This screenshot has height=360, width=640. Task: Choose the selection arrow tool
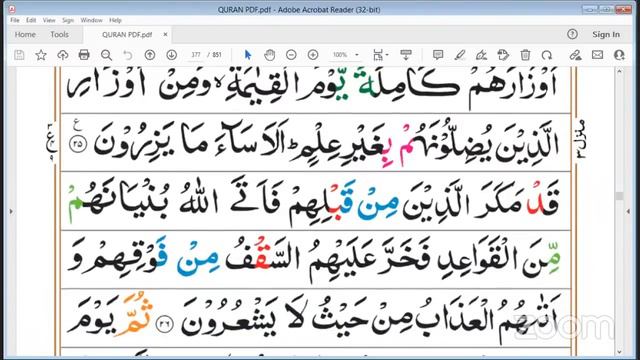(248, 55)
